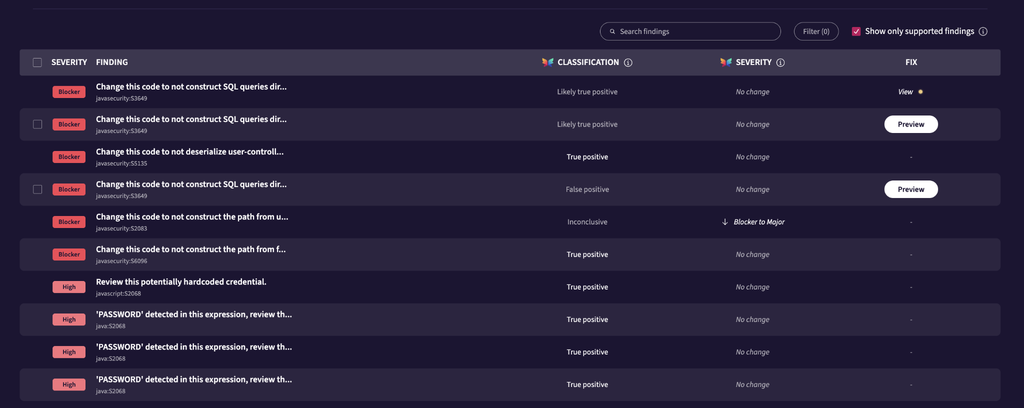
Task: Click the Classification column info icon
Action: (x=628, y=63)
